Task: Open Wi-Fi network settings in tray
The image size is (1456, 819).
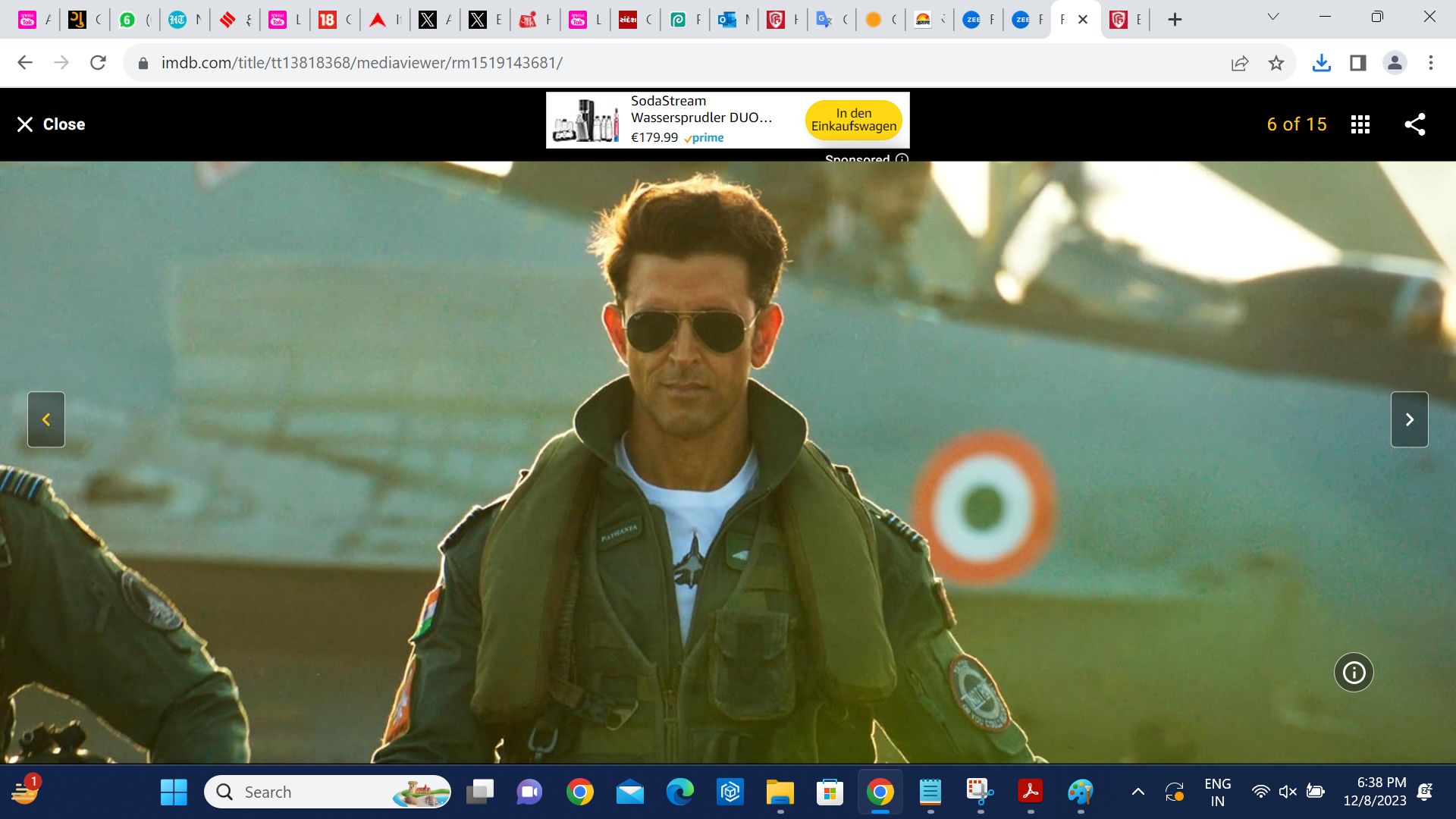Action: [1260, 792]
